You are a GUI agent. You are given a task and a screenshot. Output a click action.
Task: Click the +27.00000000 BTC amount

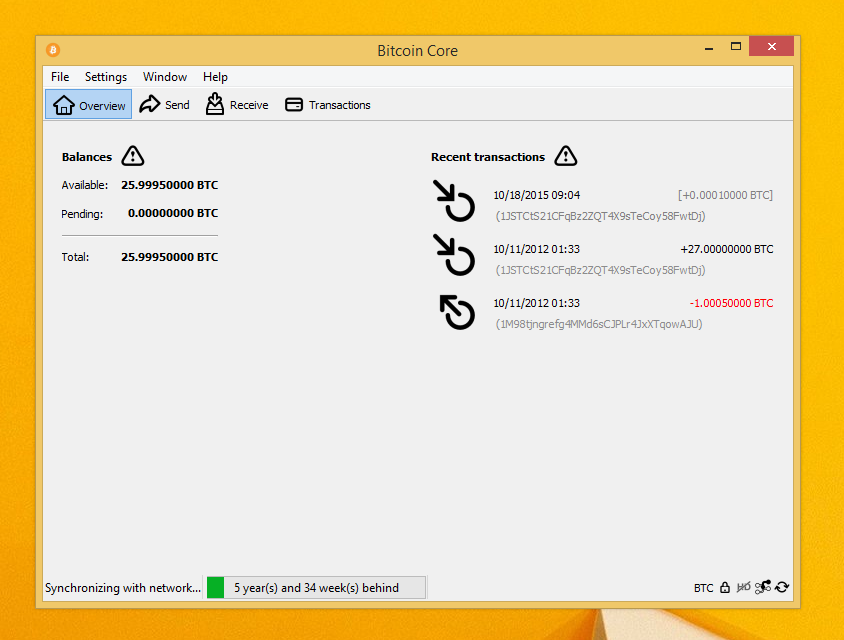pyautogui.click(x=727, y=249)
